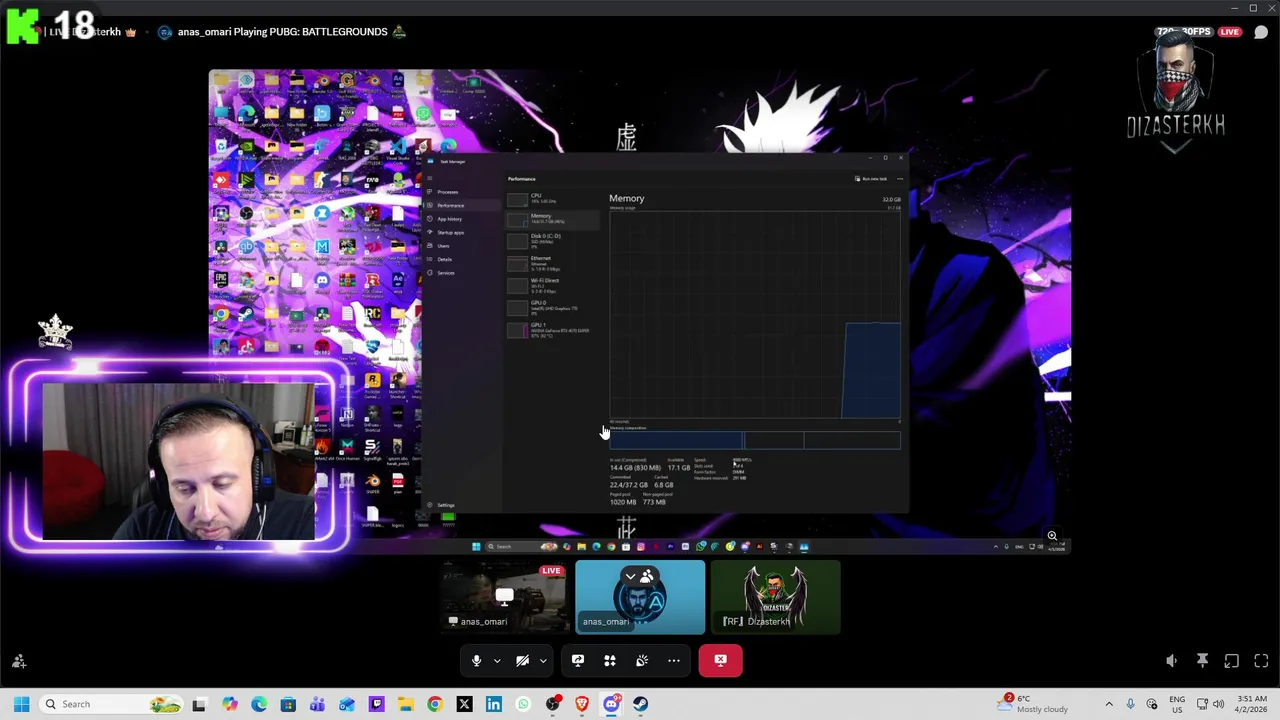Select the Ethernet entry in the performance list
The width and height of the screenshot is (1280, 720).
click(x=552, y=263)
